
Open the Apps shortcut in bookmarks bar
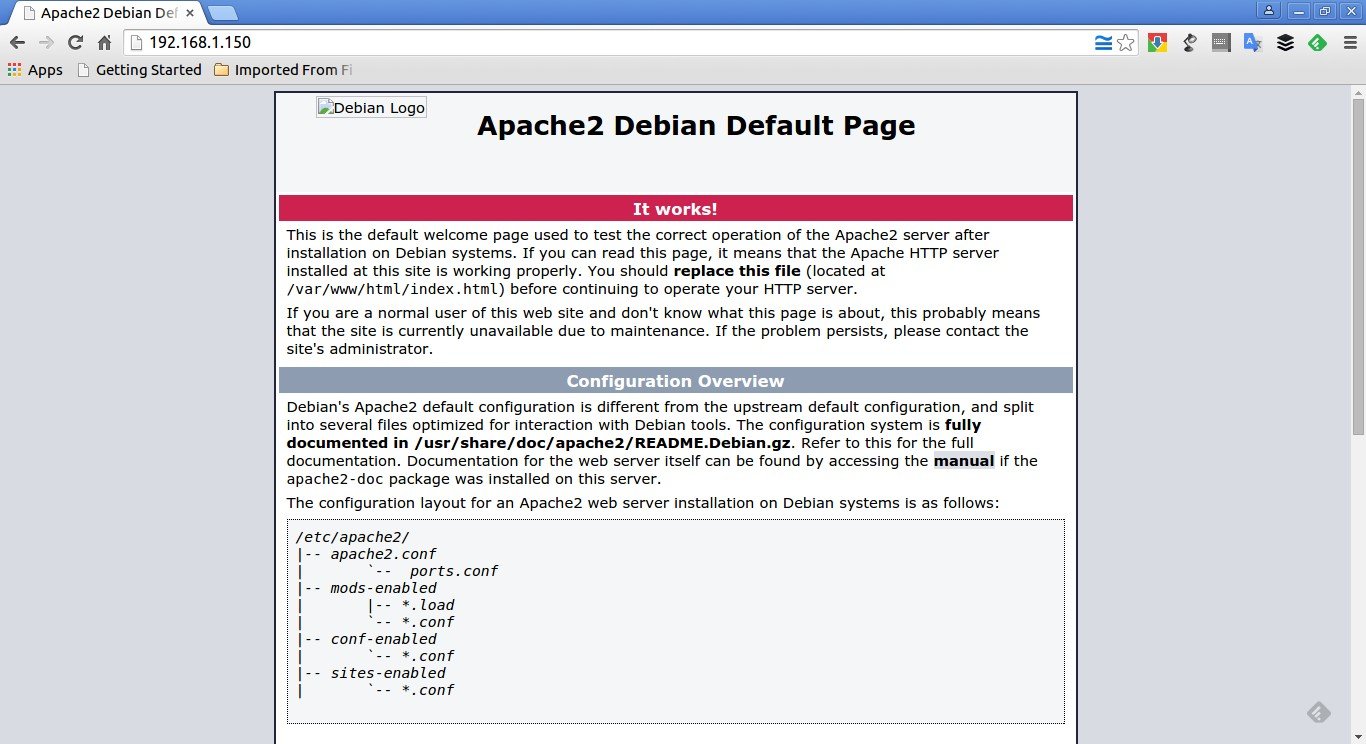coord(35,70)
